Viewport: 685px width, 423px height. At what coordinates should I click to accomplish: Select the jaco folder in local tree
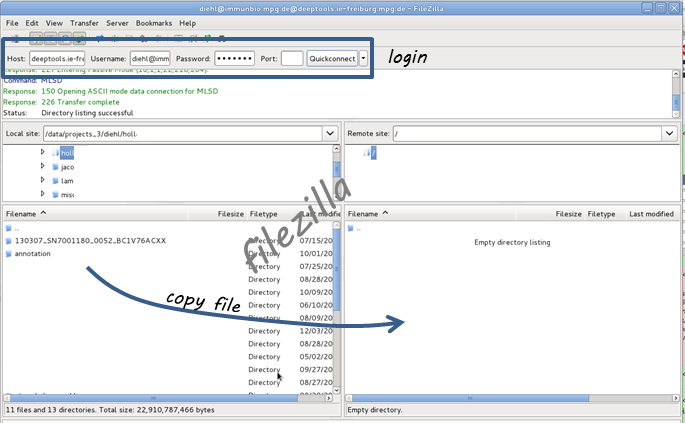pyautogui.click(x=67, y=167)
